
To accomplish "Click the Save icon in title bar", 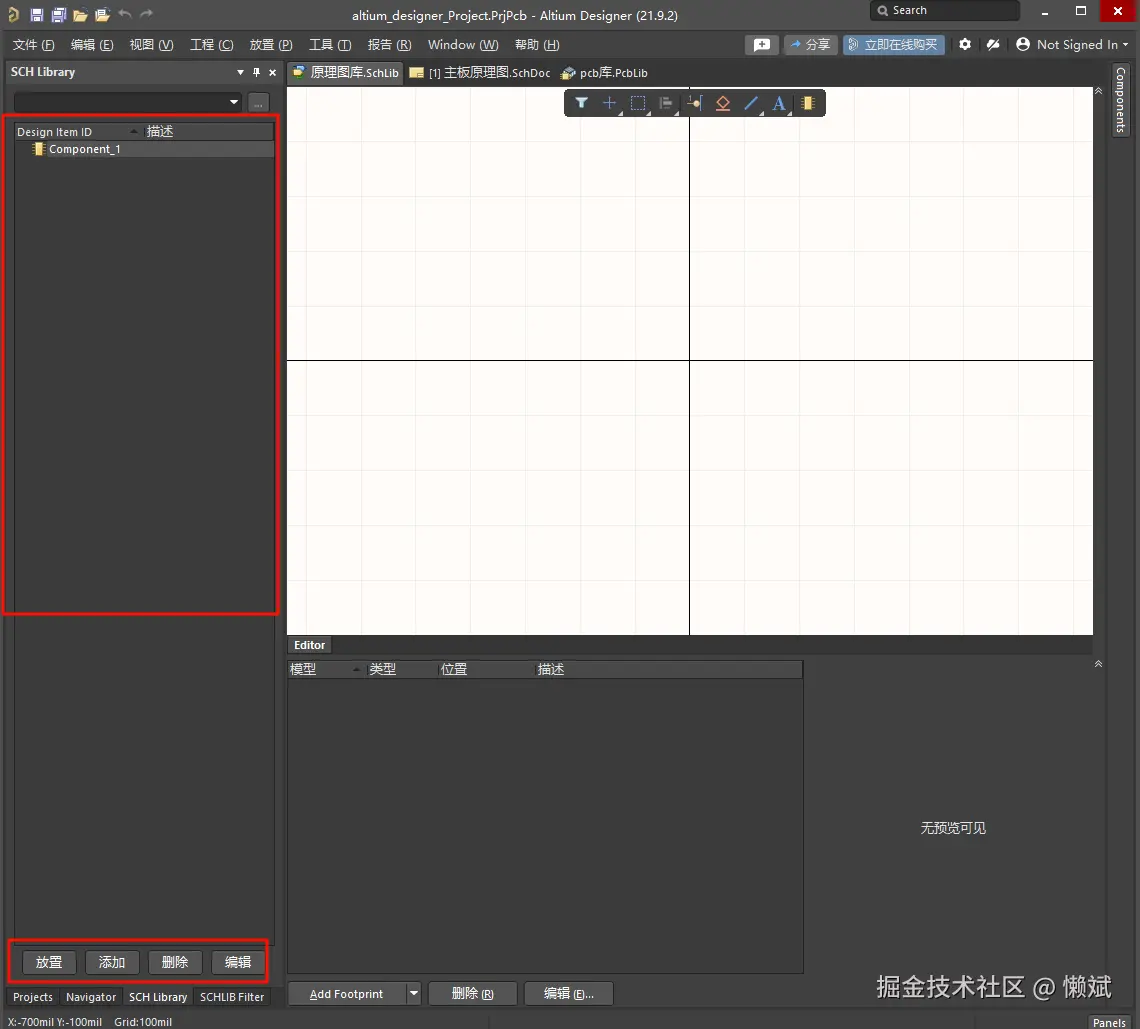I will pos(36,15).
